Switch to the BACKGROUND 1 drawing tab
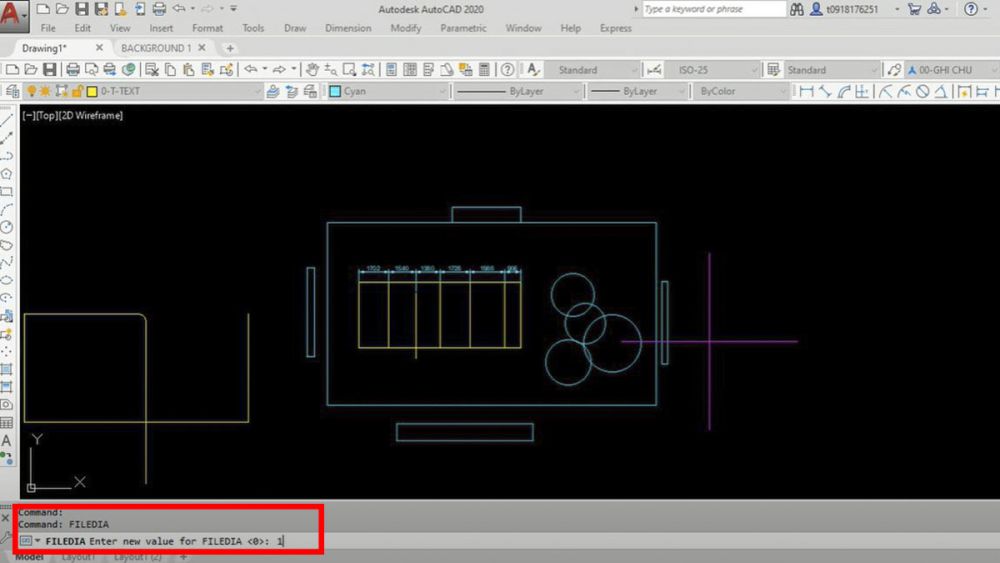Screen dimensions: 1000x563 [156, 48]
